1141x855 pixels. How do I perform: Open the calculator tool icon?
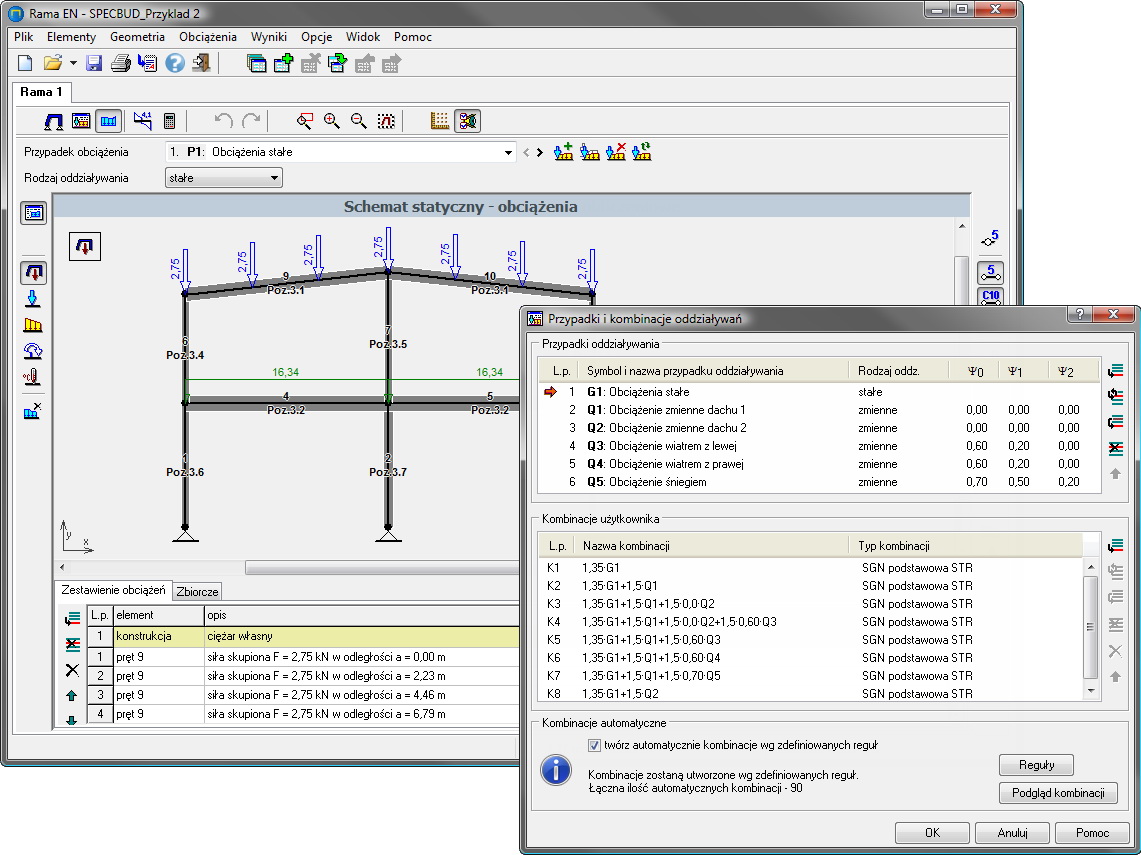click(169, 121)
